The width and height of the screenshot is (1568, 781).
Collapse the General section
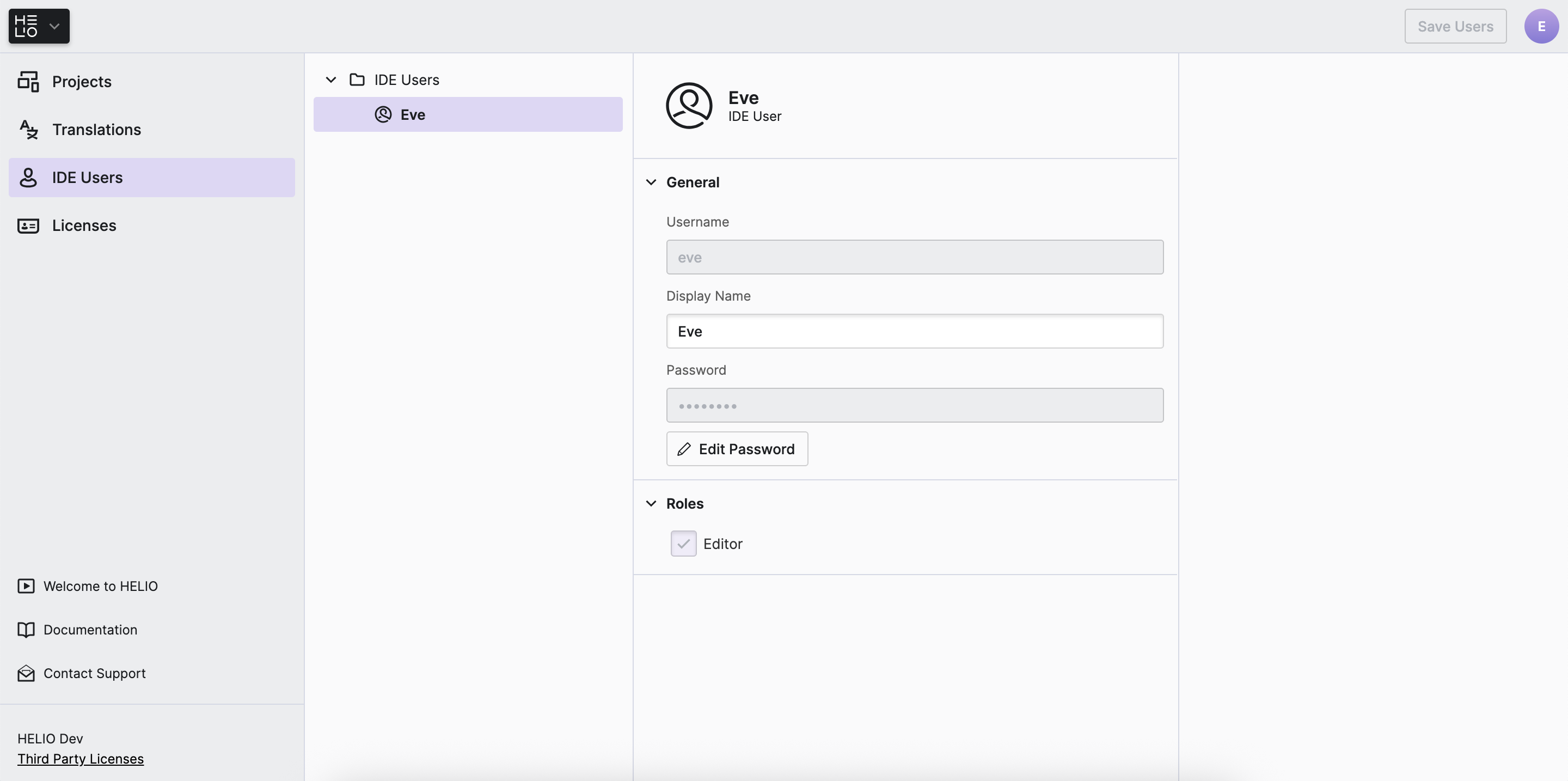(651, 182)
